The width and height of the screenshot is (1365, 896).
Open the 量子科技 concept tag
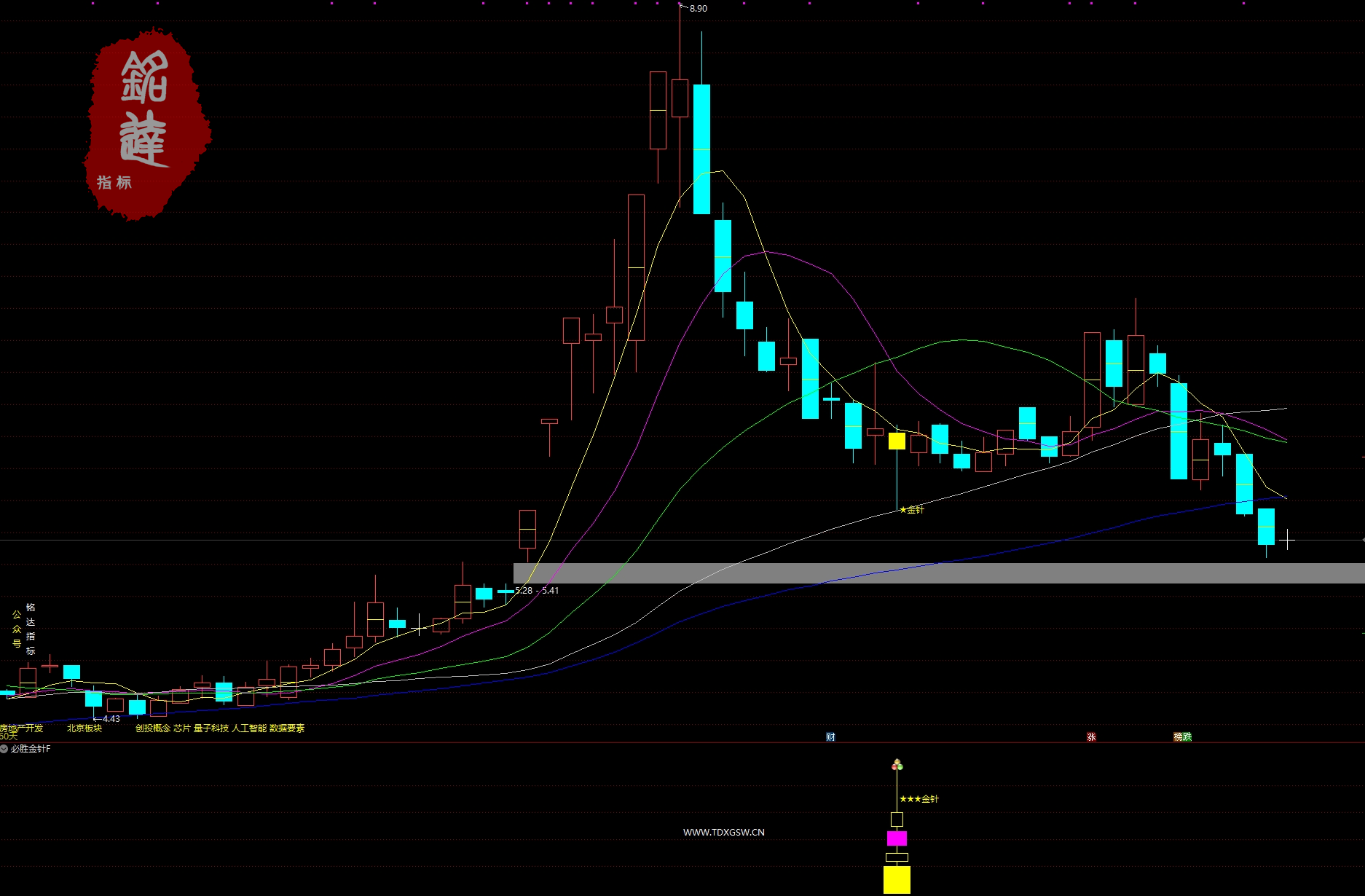click(x=211, y=728)
